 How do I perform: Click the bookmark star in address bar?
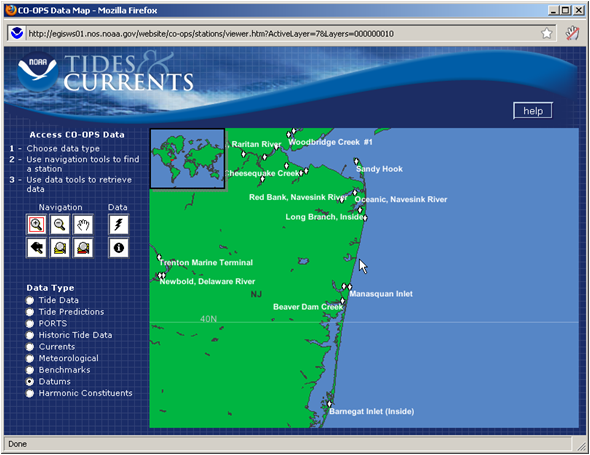pyautogui.click(x=546, y=33)
